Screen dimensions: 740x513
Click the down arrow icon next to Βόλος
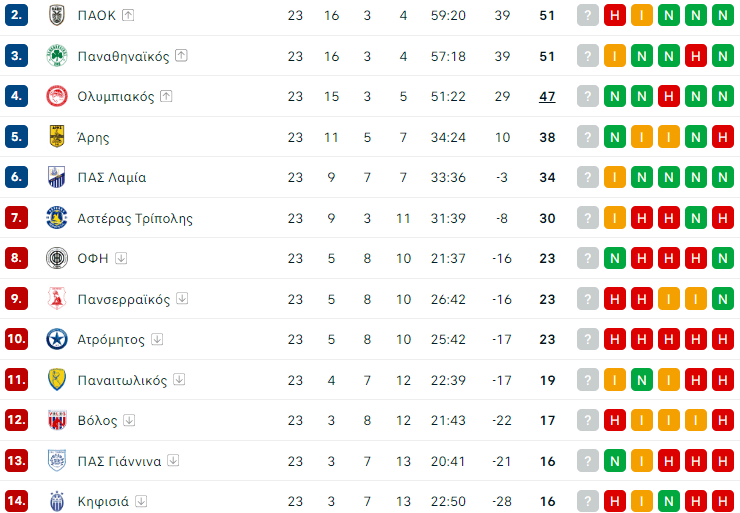coord(129,421)
